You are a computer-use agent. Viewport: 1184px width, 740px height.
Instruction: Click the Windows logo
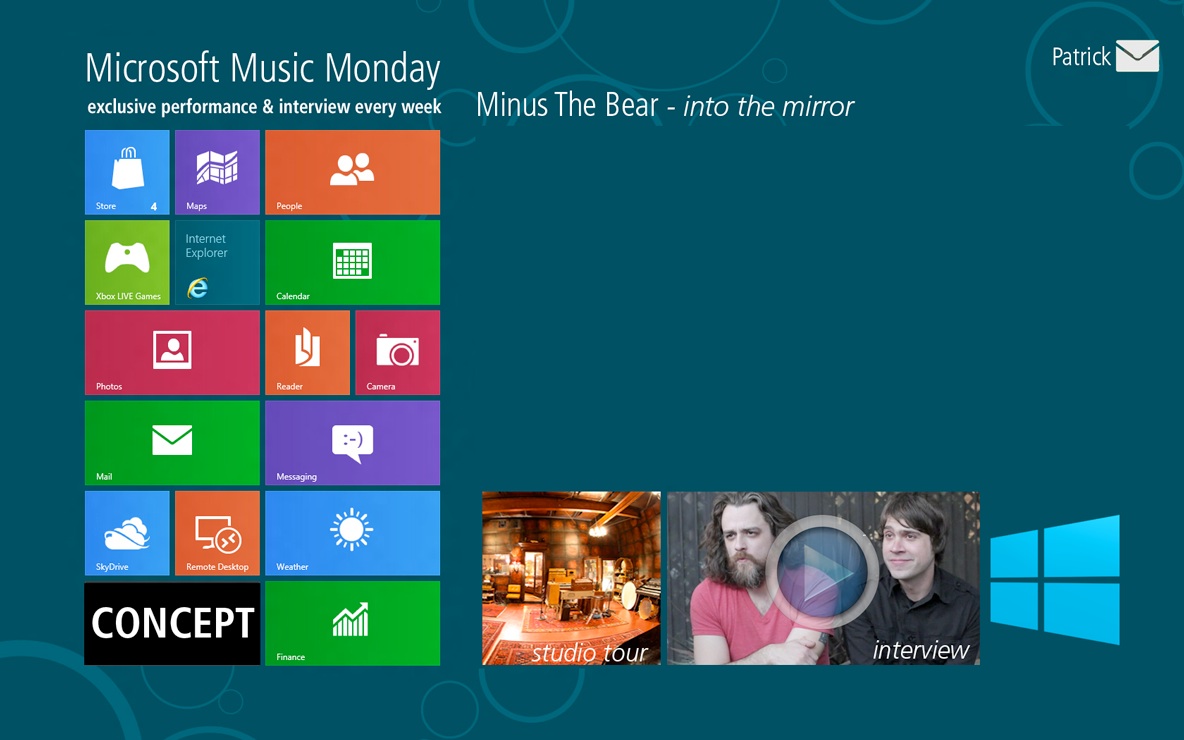[x=1055, y=579]
